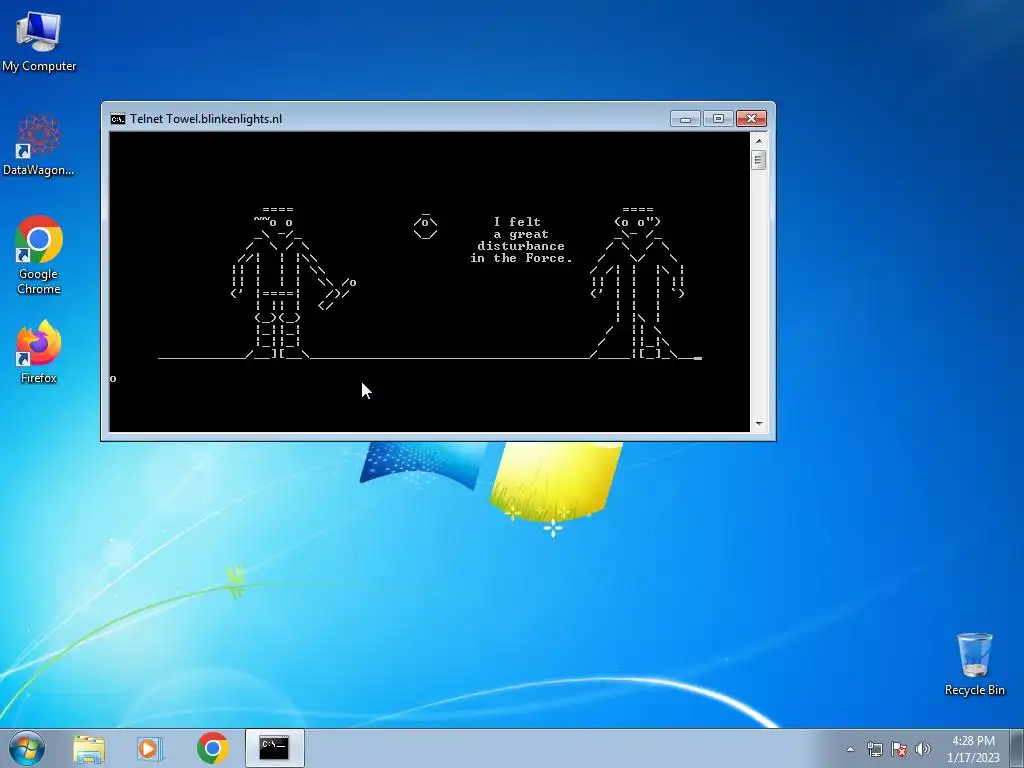Maximize the Telnet window
This screenshot has width=1024, height=768.
pos(718,119)
